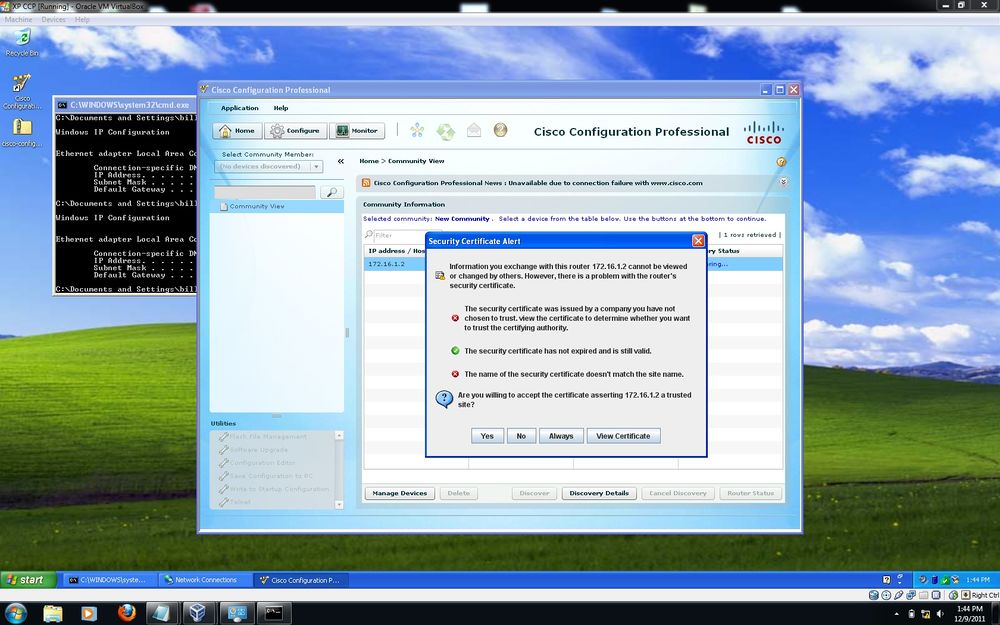Open the Help menu
The image size is (1000, 625).
tap(281, 108)
